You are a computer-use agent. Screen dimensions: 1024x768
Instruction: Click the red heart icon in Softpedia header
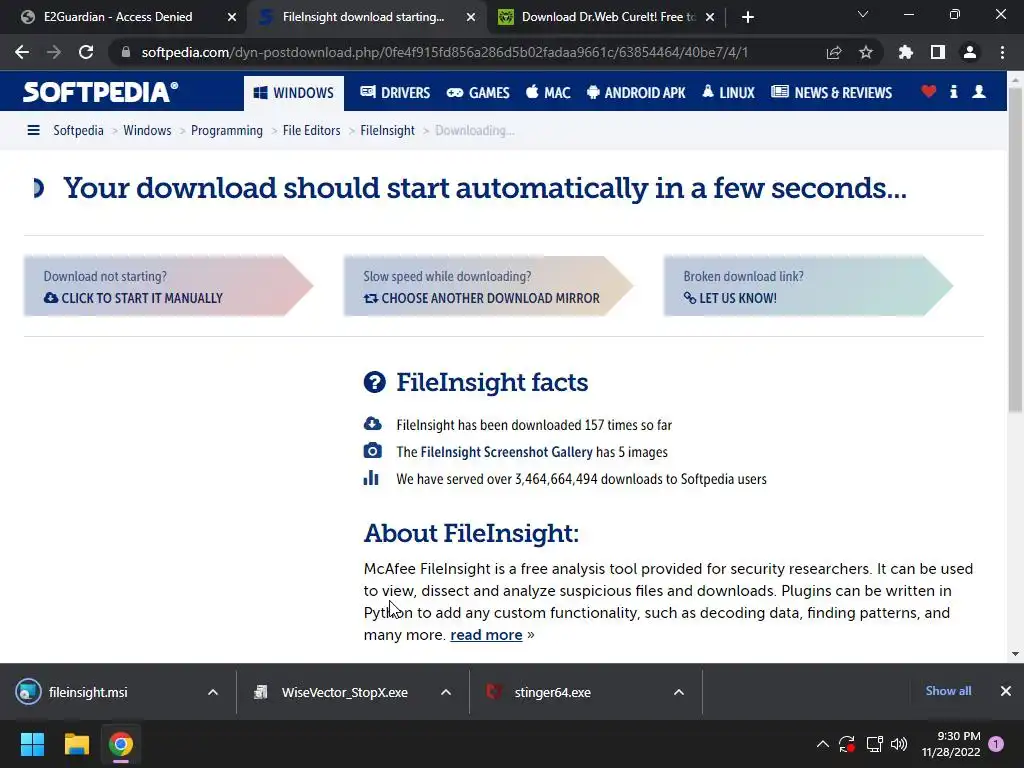click(x=929, y=91)
